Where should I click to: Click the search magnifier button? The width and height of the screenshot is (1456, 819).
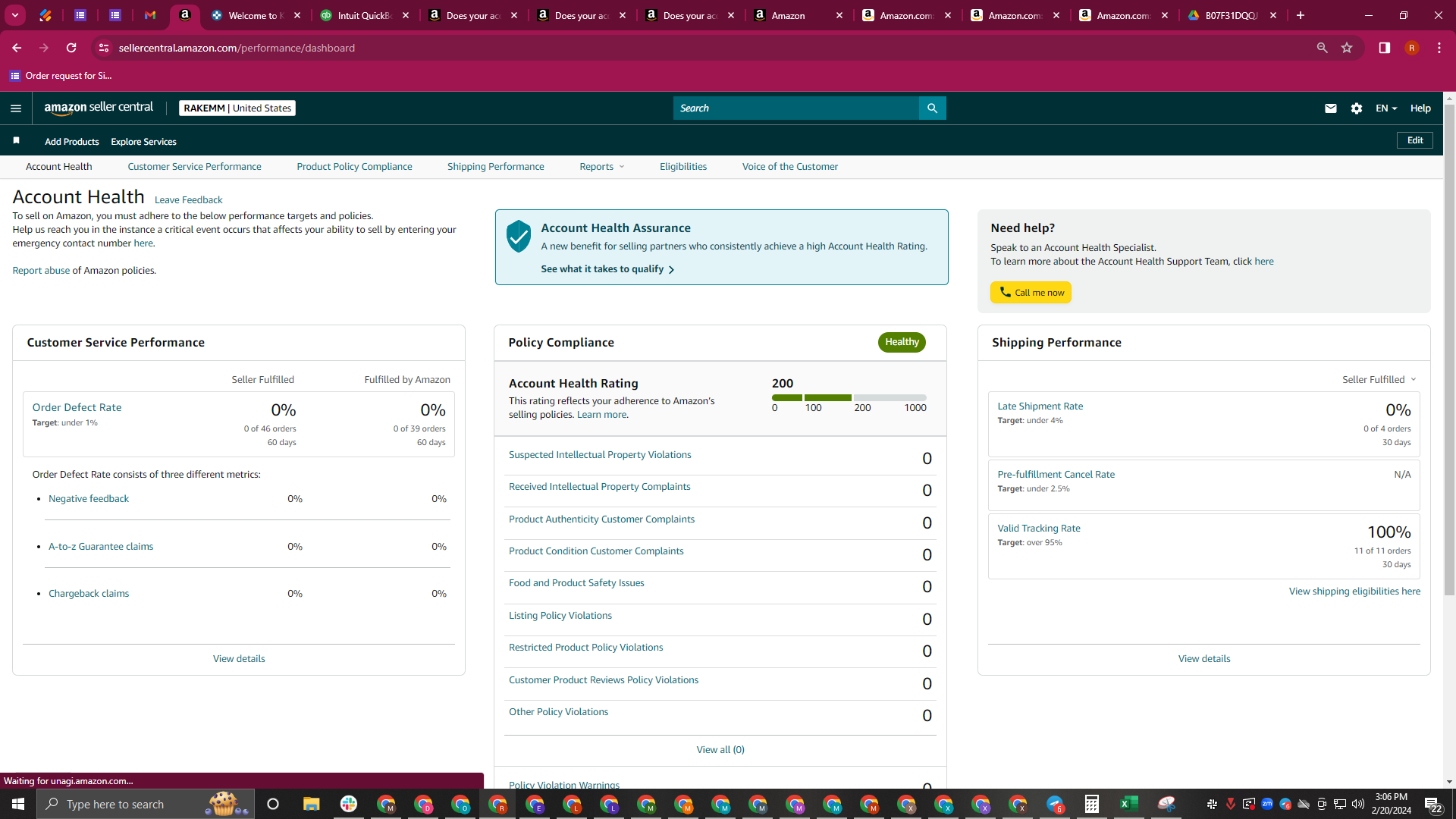tap(932, 108)
